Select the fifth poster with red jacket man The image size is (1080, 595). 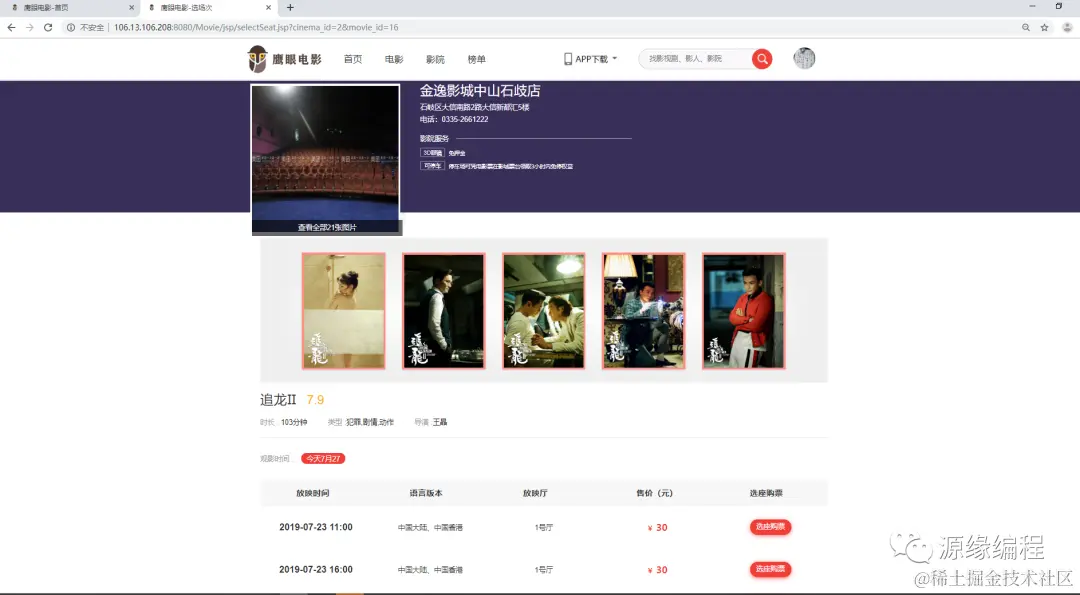744,311
